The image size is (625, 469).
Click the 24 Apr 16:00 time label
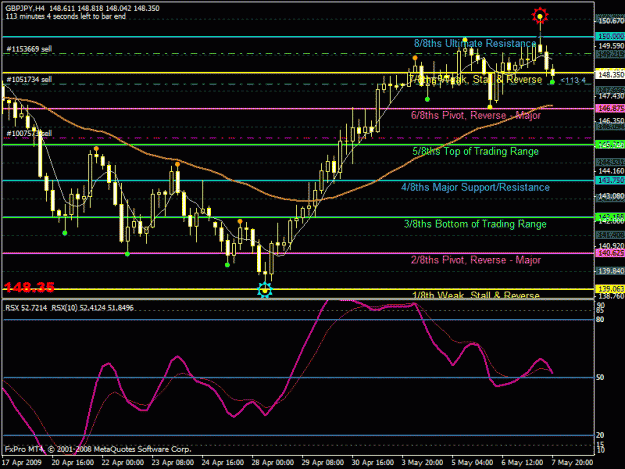223,463
